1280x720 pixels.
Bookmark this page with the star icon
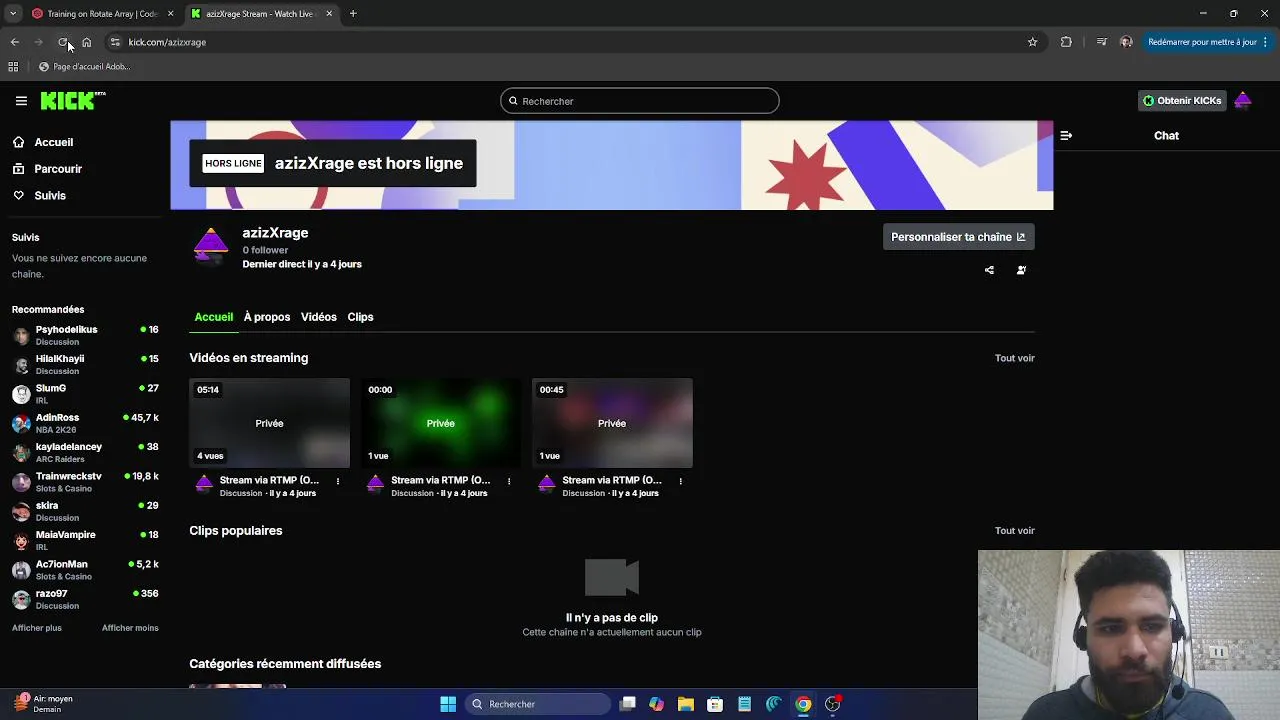coord(1032,42)
